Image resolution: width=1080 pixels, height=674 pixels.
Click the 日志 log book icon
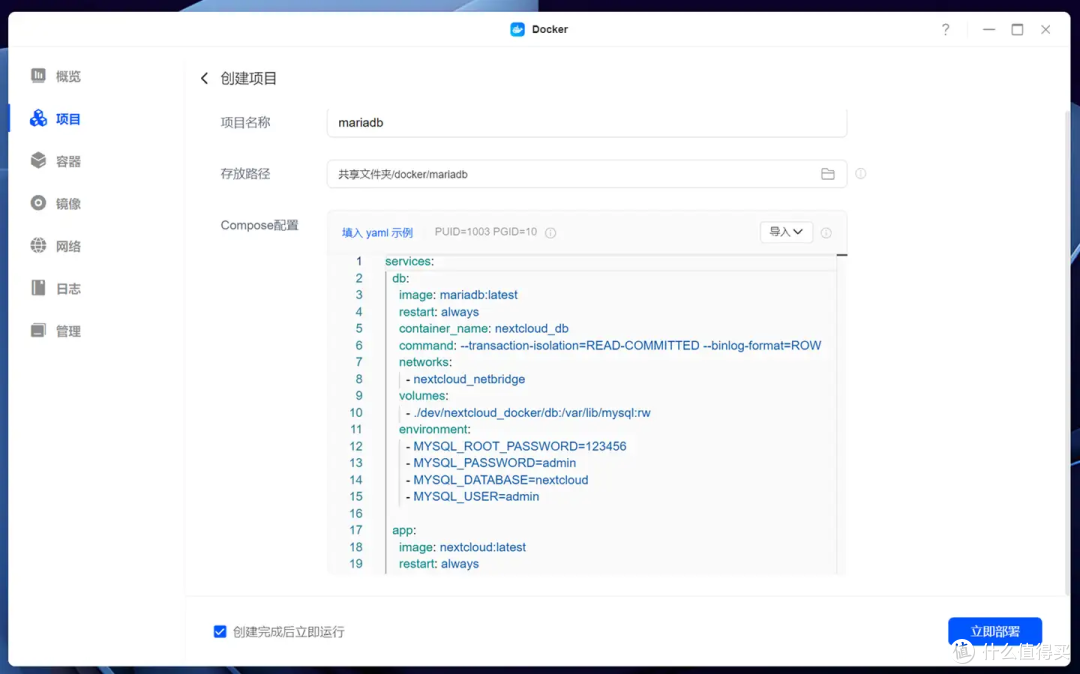pyautogui.click(x=39, y=288)
